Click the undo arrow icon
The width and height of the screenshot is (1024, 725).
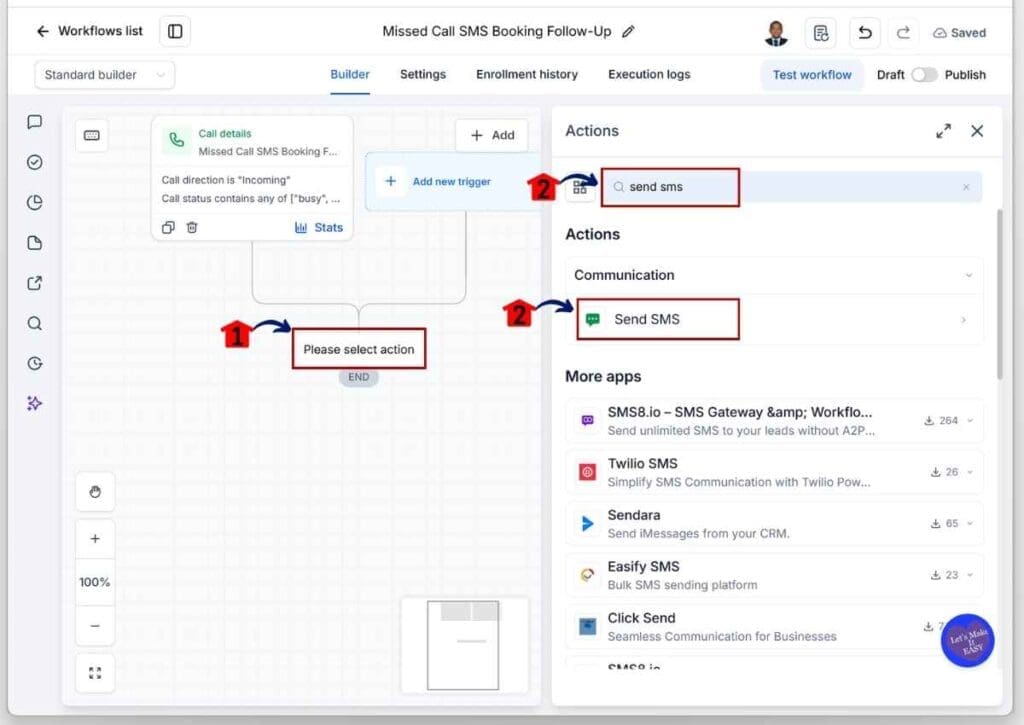pyautogui.click(x=865, y=32)
